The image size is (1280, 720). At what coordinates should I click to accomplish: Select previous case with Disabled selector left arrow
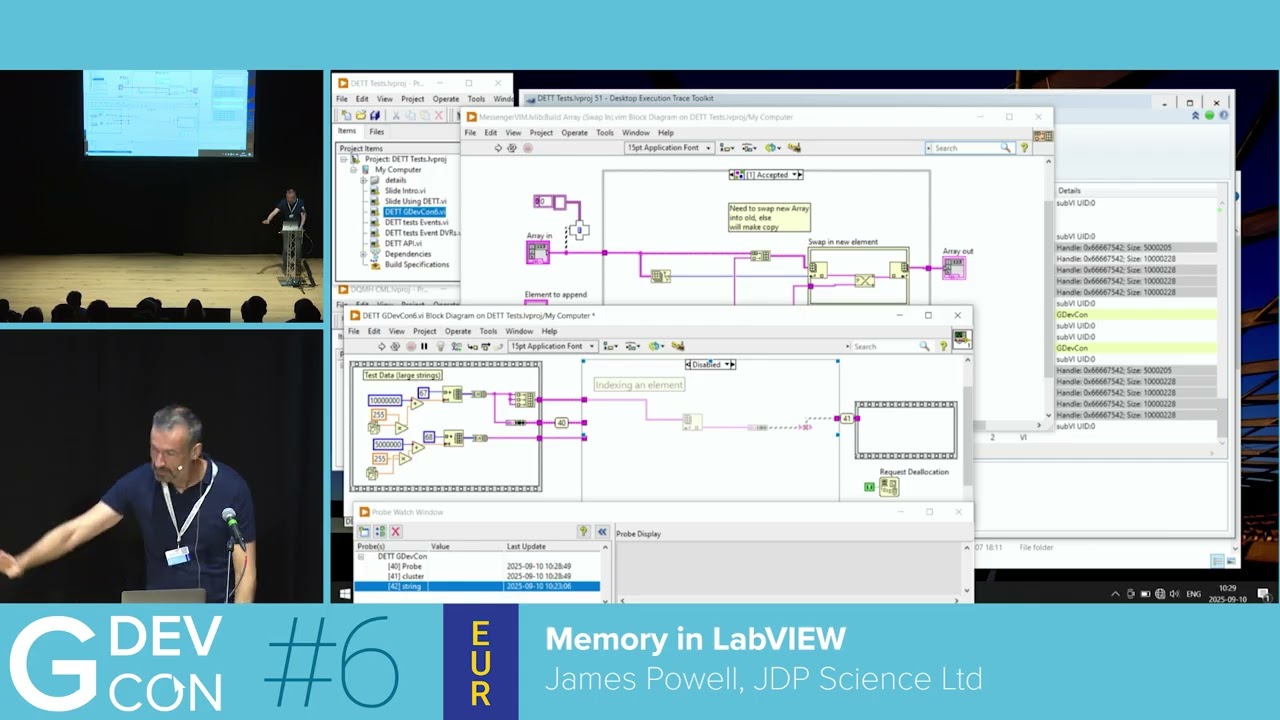click(x=689, y=364)
